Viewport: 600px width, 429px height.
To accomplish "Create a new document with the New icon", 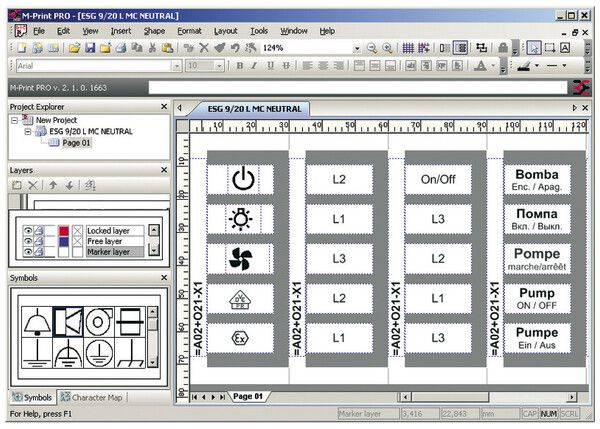I will 22,48.
